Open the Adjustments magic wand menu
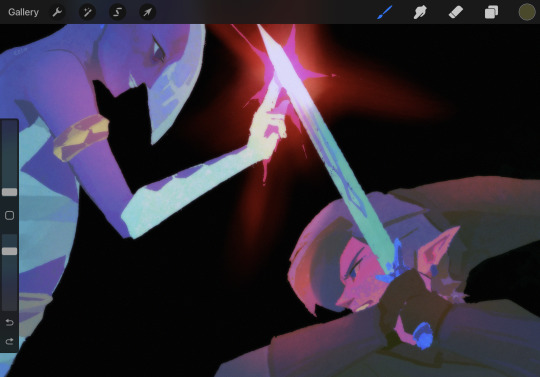This screenshot has width=540, height=377. (x=87, y=12)
